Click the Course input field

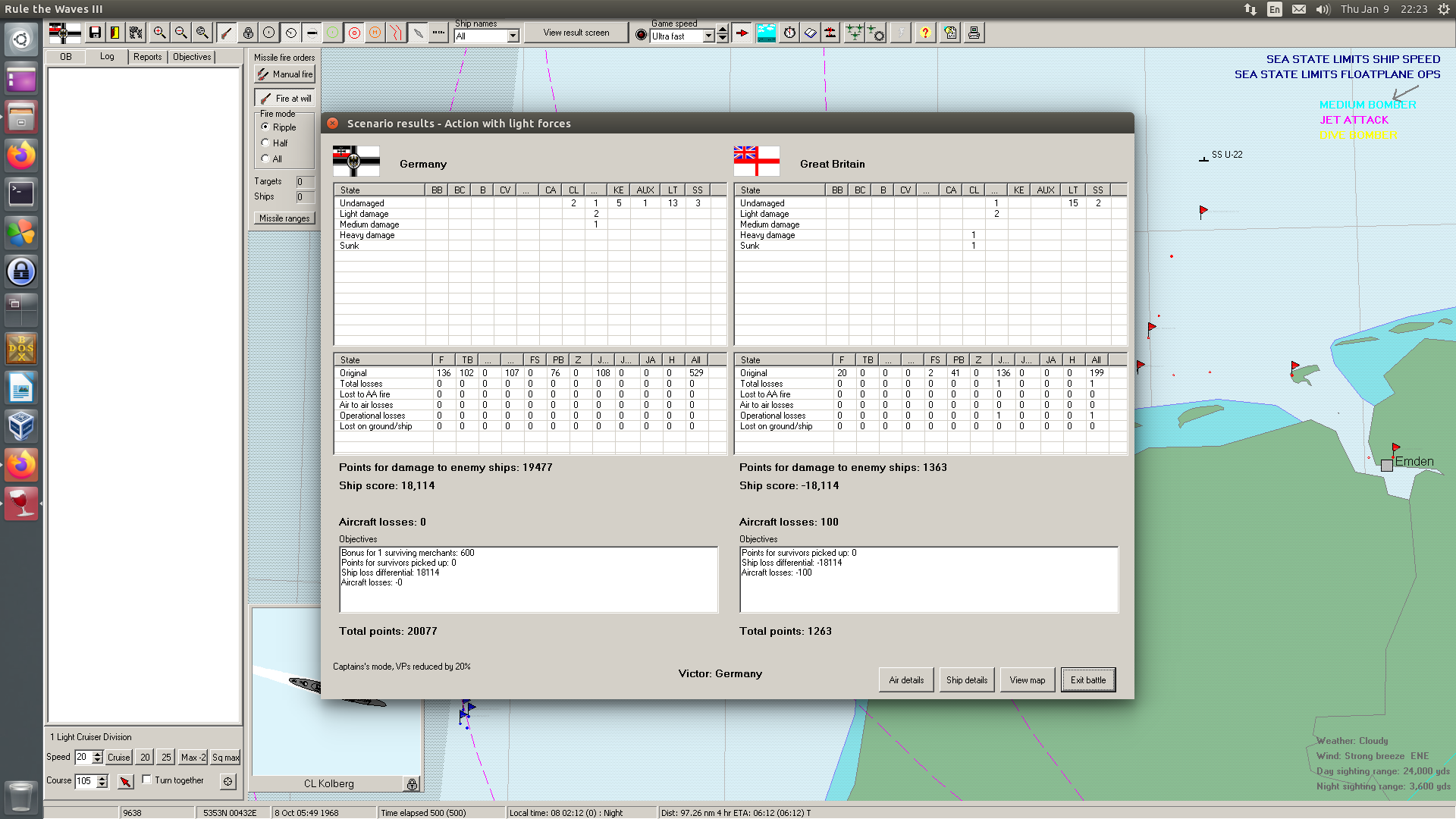pyautogui.click(x=85, y=780)
